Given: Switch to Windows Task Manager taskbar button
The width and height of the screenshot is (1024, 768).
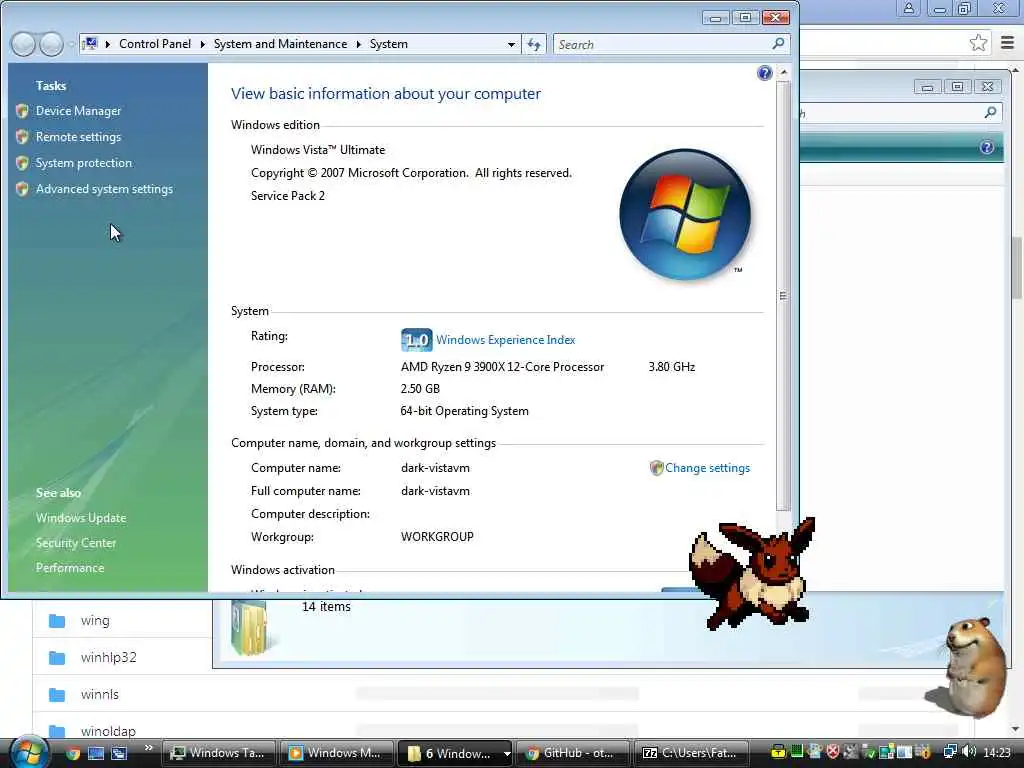Looking at the screenshot, I should pos(218,753).
